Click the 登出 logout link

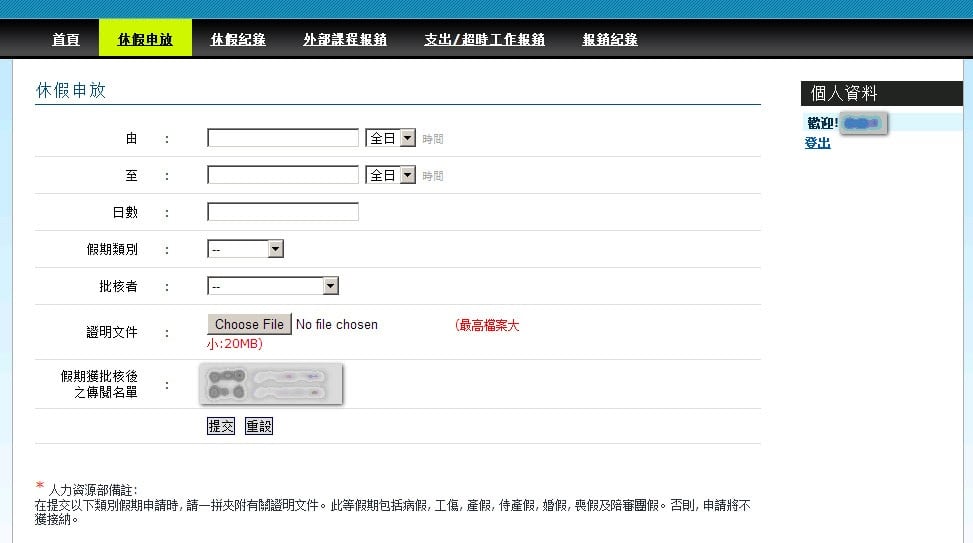pos(817,143)
